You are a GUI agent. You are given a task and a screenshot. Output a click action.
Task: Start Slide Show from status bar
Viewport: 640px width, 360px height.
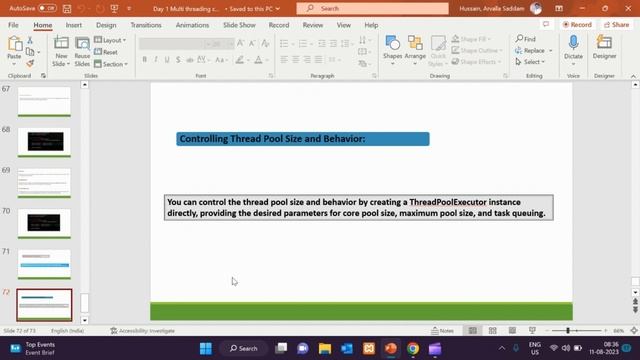(x=532, y=331)
